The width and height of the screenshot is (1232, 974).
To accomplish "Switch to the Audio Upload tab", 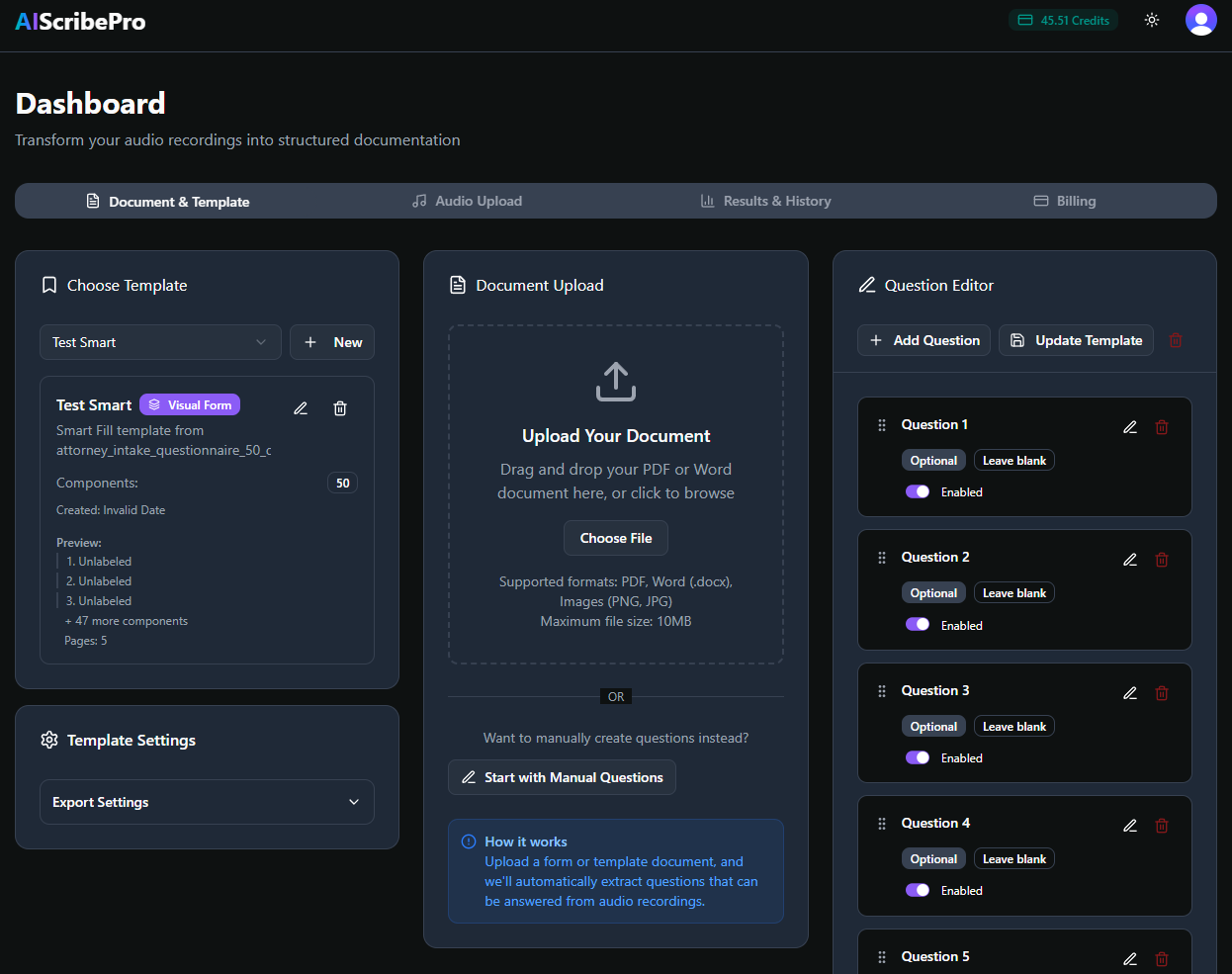I will coord(467,201).
